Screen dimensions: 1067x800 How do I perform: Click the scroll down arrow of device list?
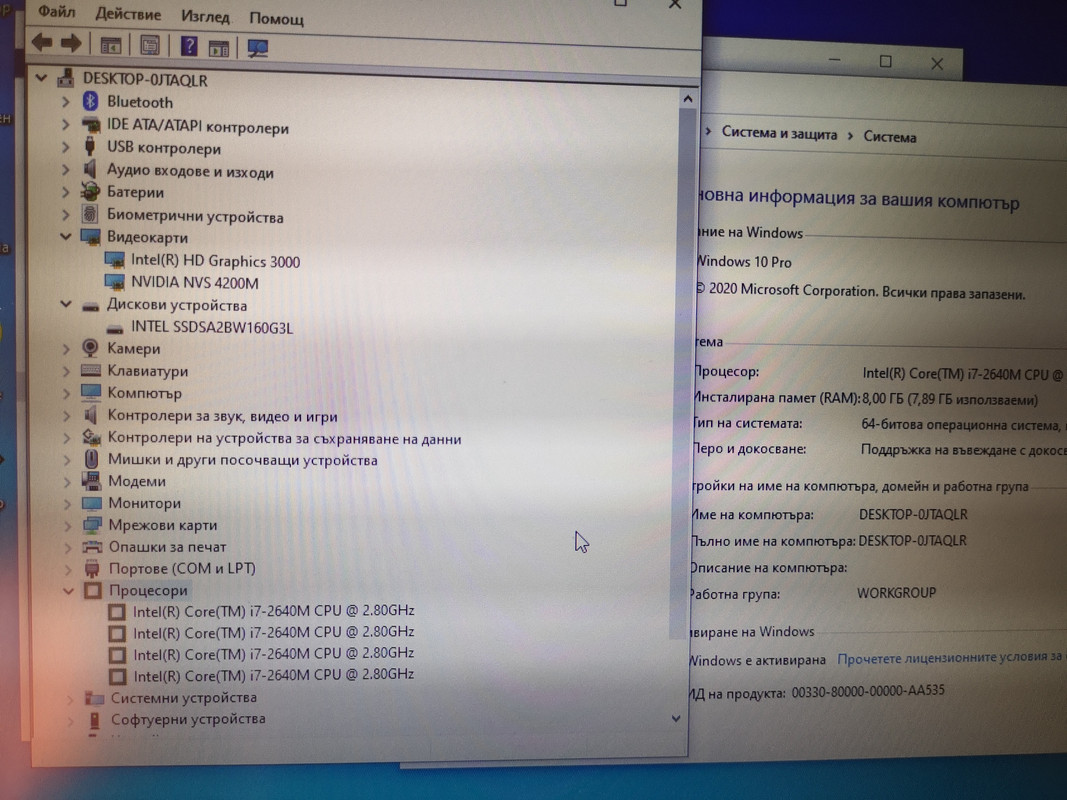676,718
